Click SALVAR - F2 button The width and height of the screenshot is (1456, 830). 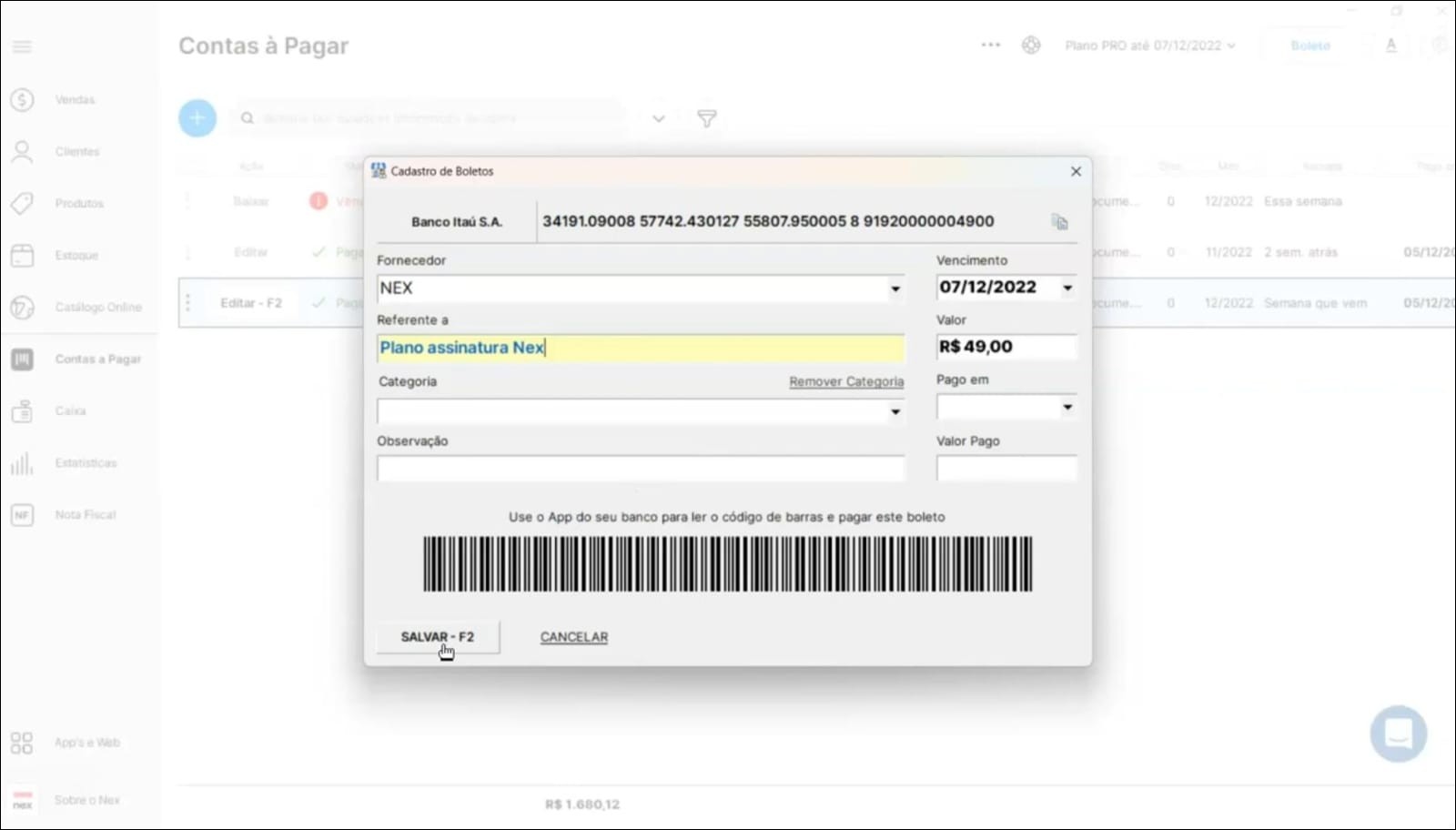438,637
